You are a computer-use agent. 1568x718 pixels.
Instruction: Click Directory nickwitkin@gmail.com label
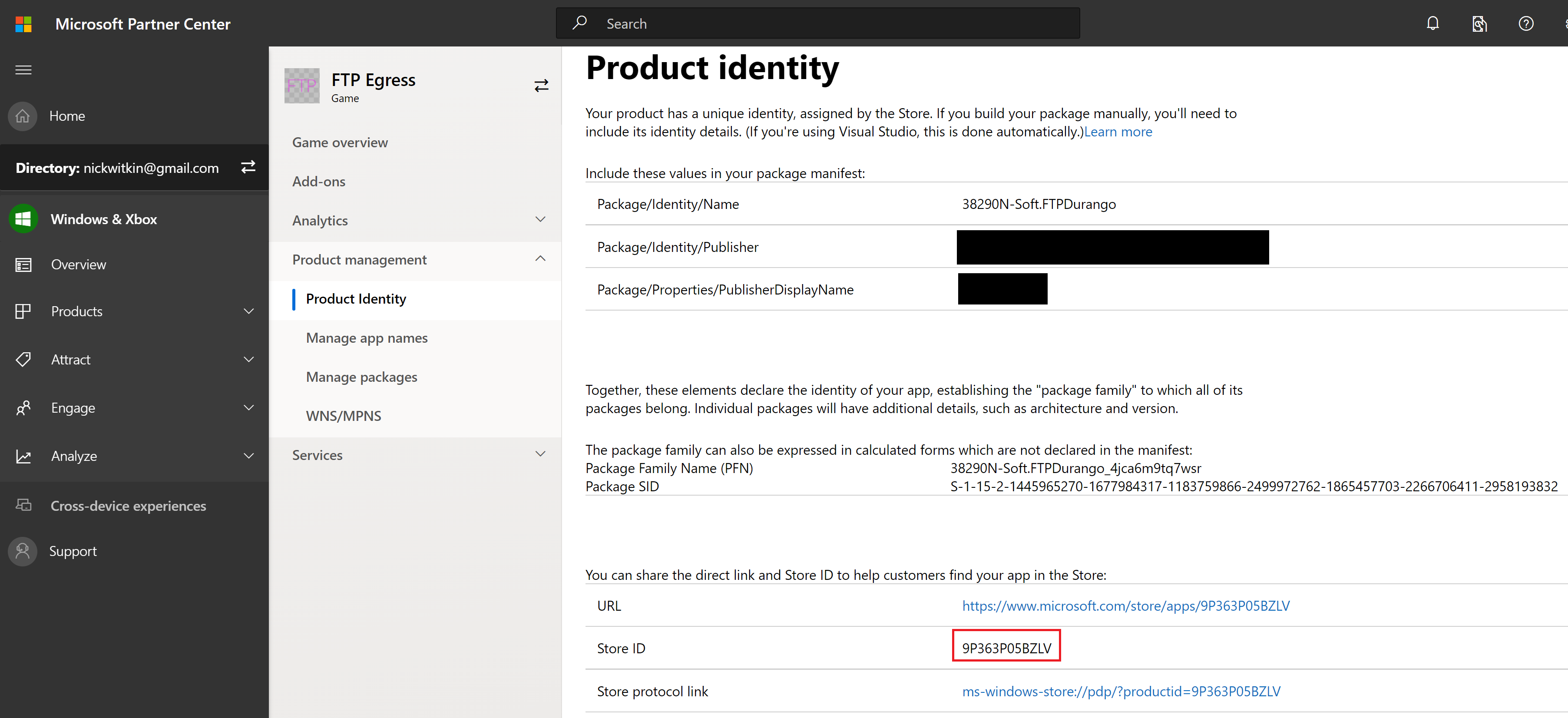pyautogui.click(x=117, y=168)
